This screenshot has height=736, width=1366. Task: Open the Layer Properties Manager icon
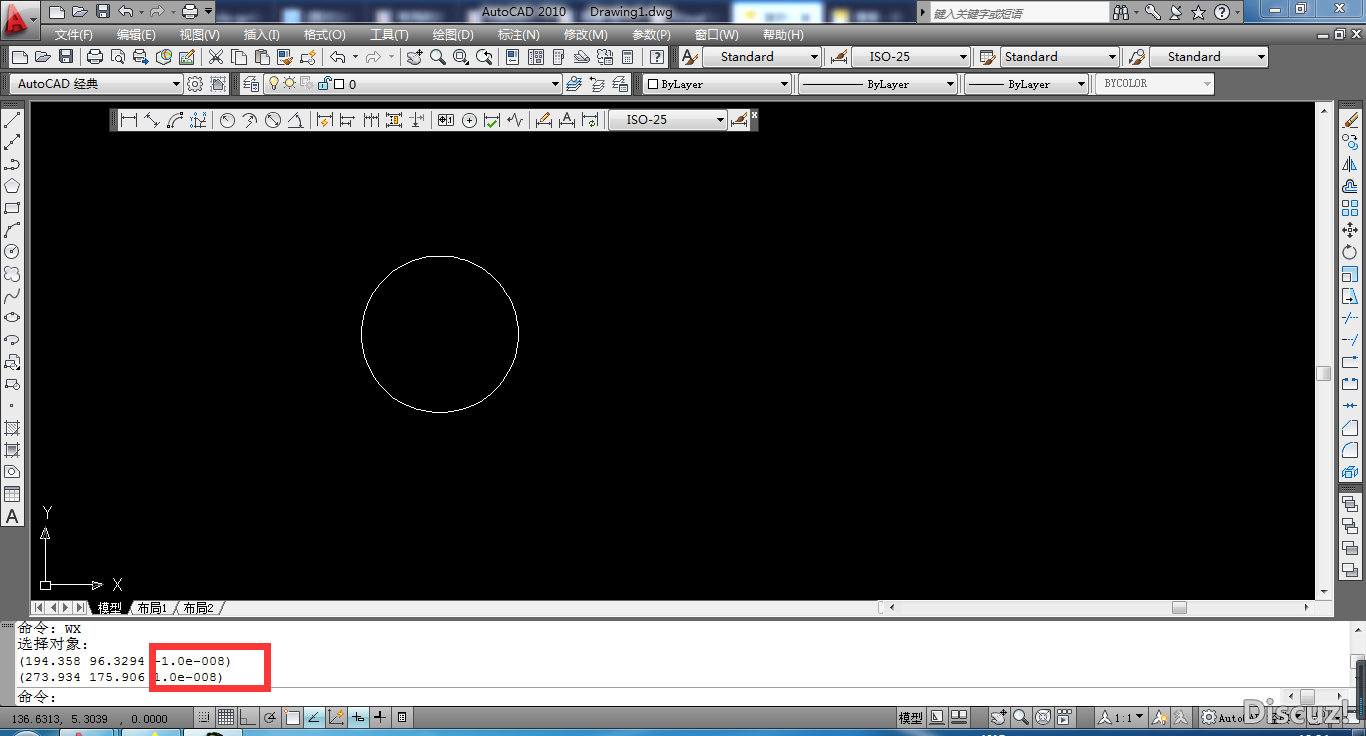pos(251,84)
